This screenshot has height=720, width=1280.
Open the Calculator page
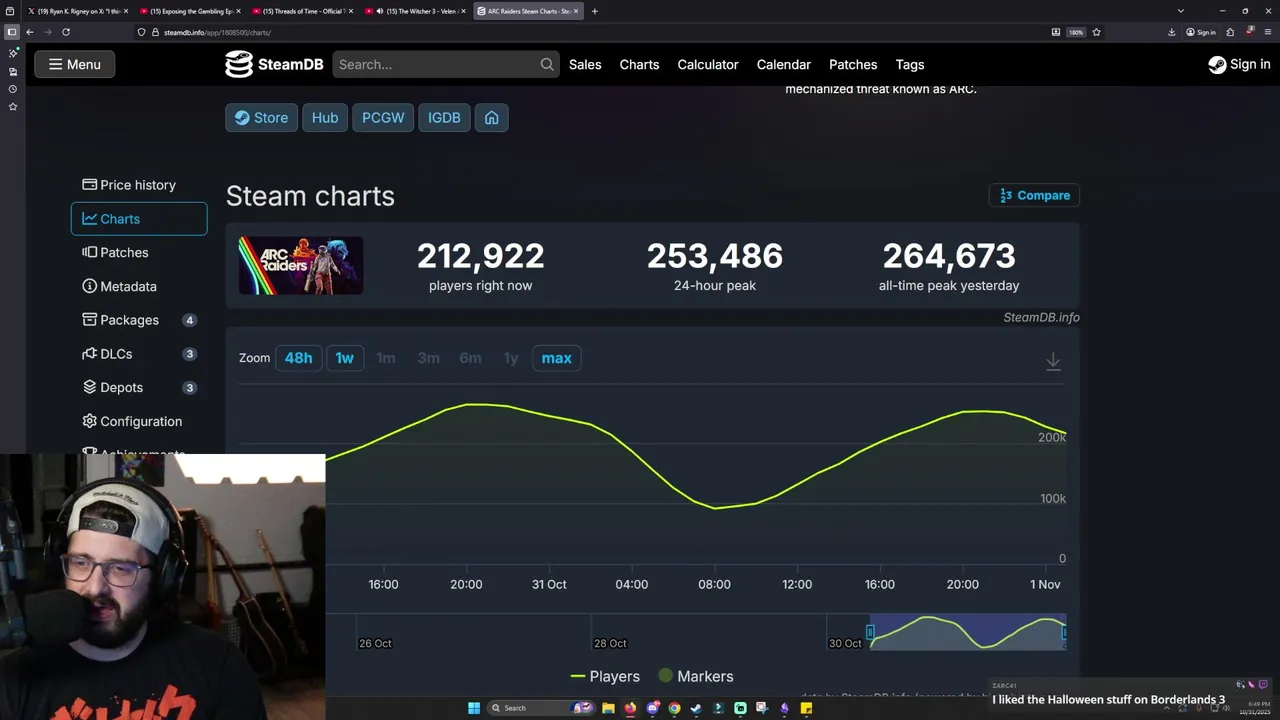coord(708,64)
